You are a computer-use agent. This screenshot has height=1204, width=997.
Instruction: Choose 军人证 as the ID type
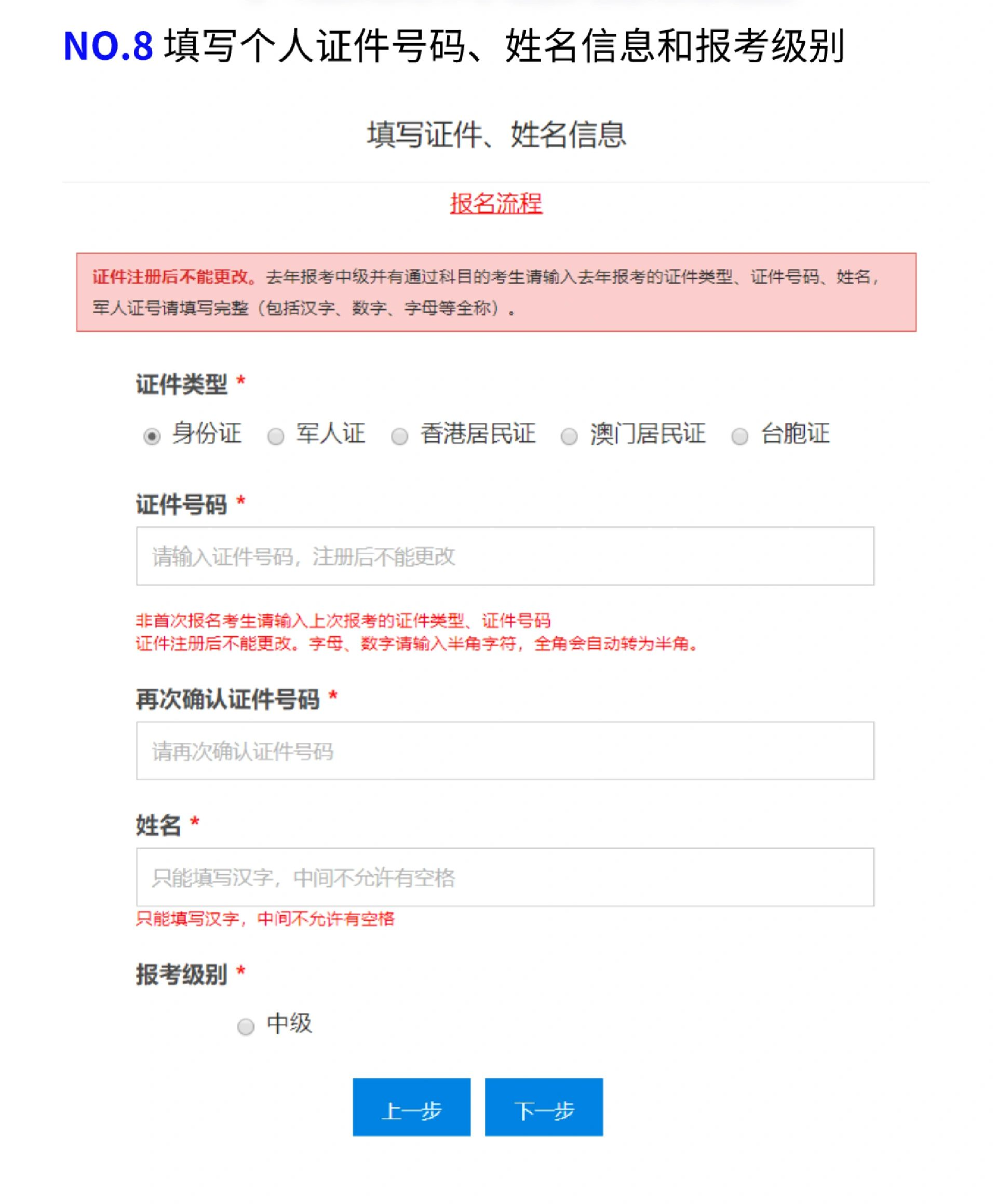276,436
